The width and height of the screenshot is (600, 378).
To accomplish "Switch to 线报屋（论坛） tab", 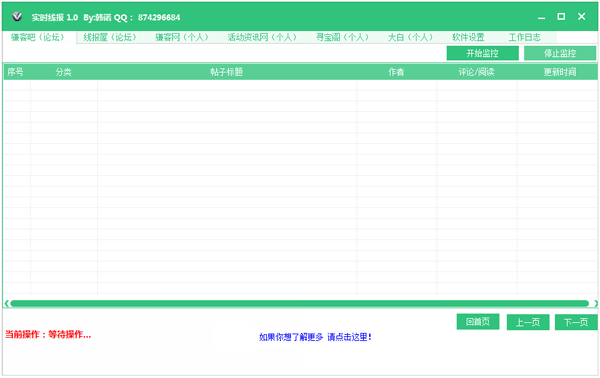I will coord(109,37).
